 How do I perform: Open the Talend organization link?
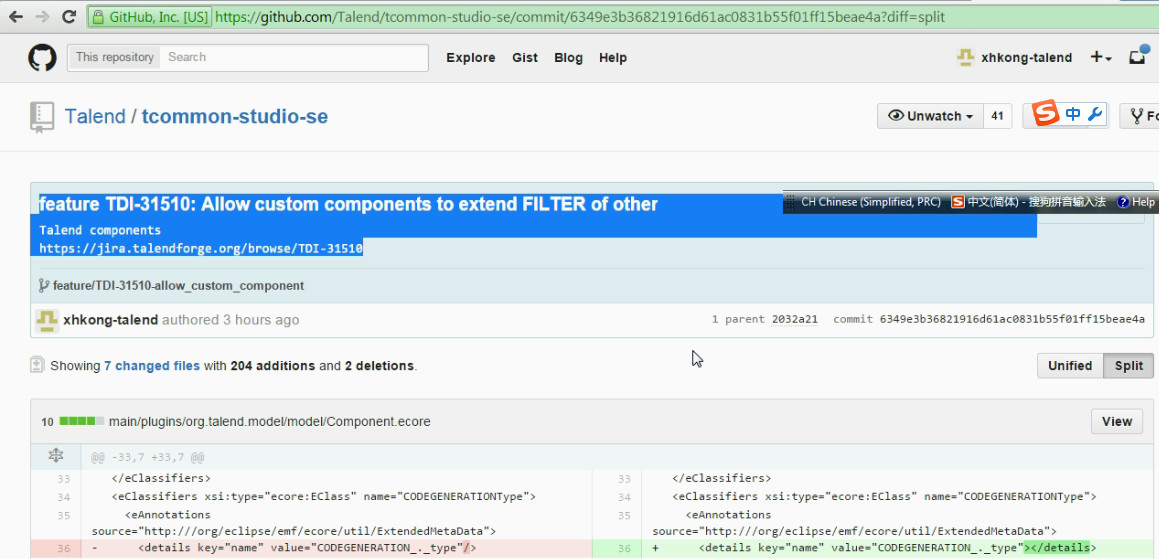tap(95, 117)
